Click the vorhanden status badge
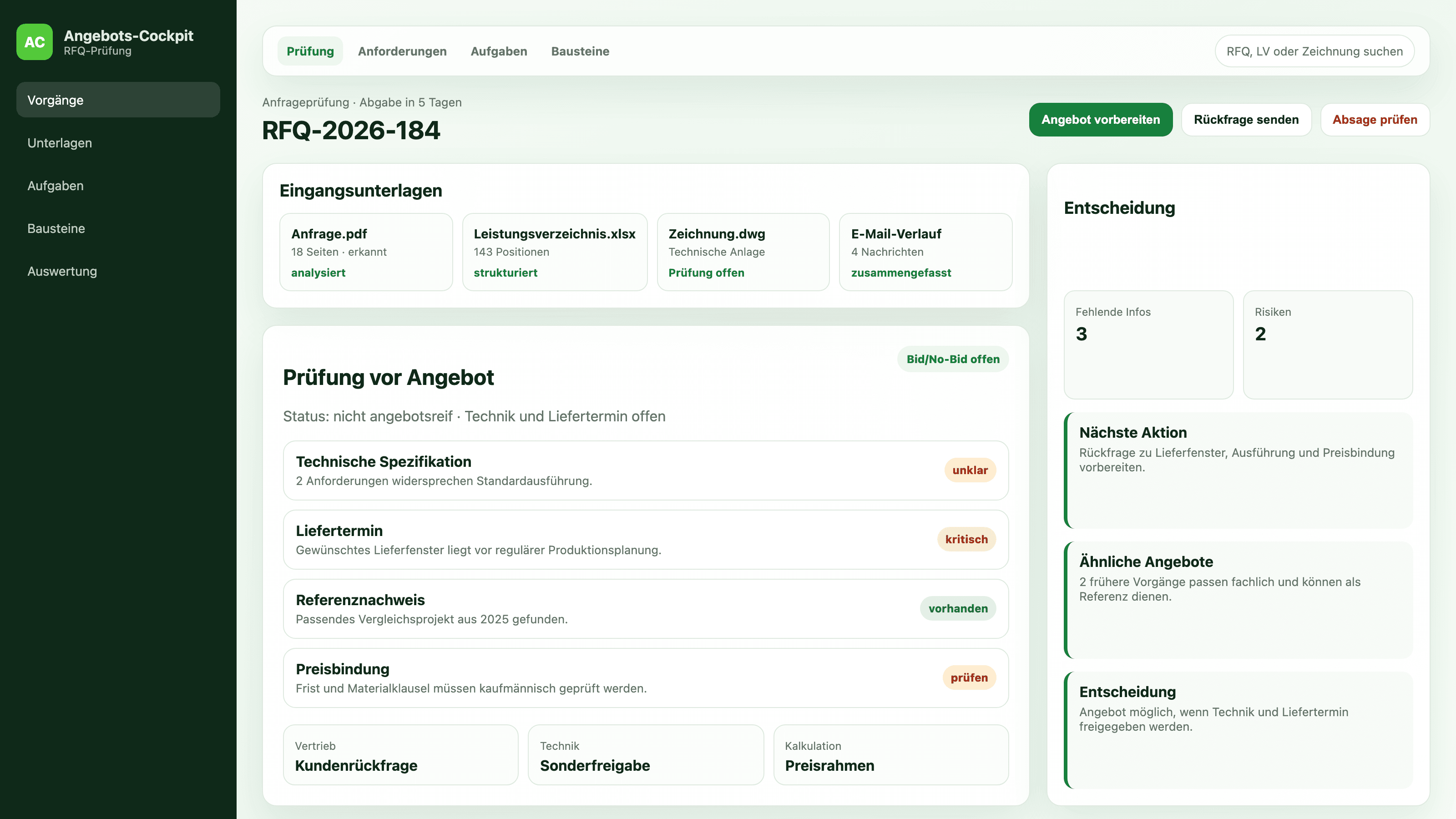1456x819 pixels. 957,609
